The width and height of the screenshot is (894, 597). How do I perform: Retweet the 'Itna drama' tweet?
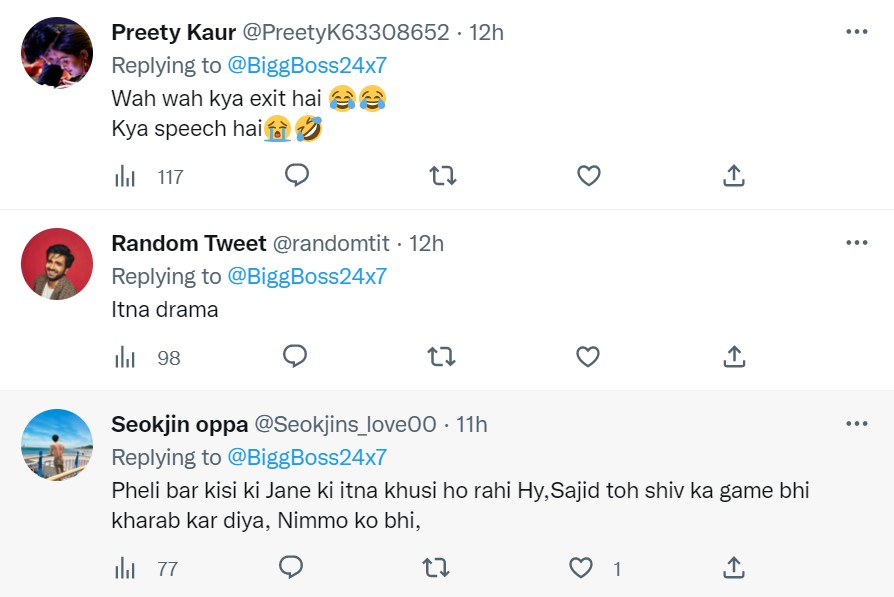[442, 356]
